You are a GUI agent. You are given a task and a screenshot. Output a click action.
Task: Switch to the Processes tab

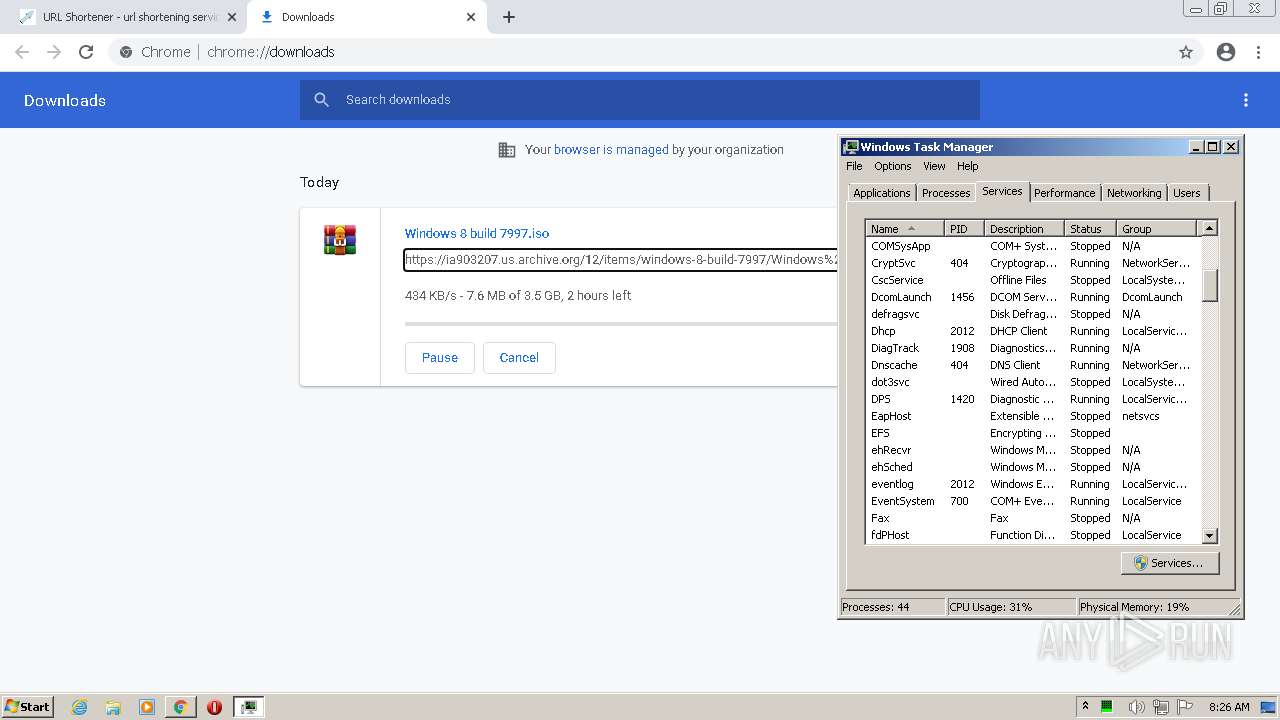click(946, 193)
